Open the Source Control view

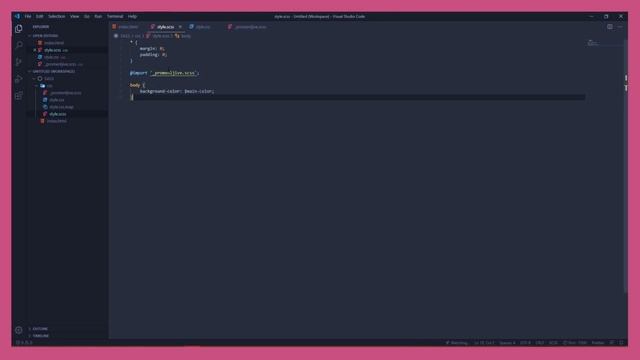19,62
